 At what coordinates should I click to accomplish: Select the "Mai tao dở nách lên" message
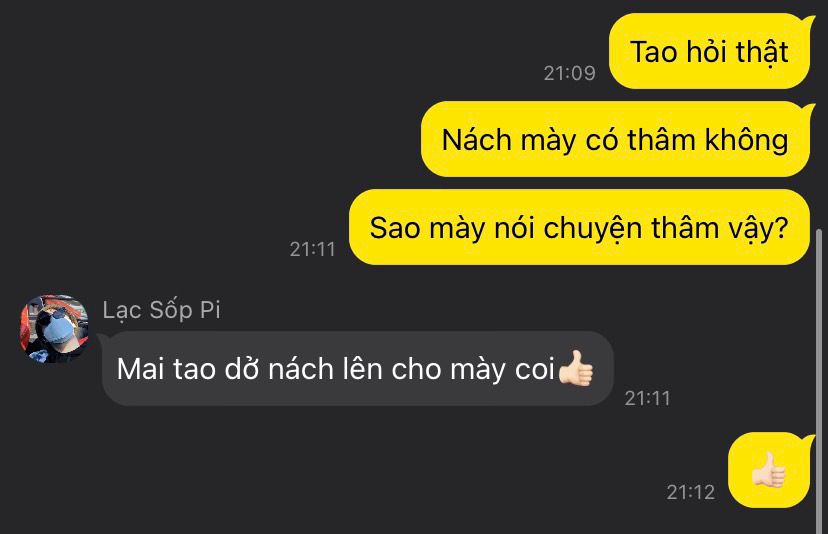357,368
